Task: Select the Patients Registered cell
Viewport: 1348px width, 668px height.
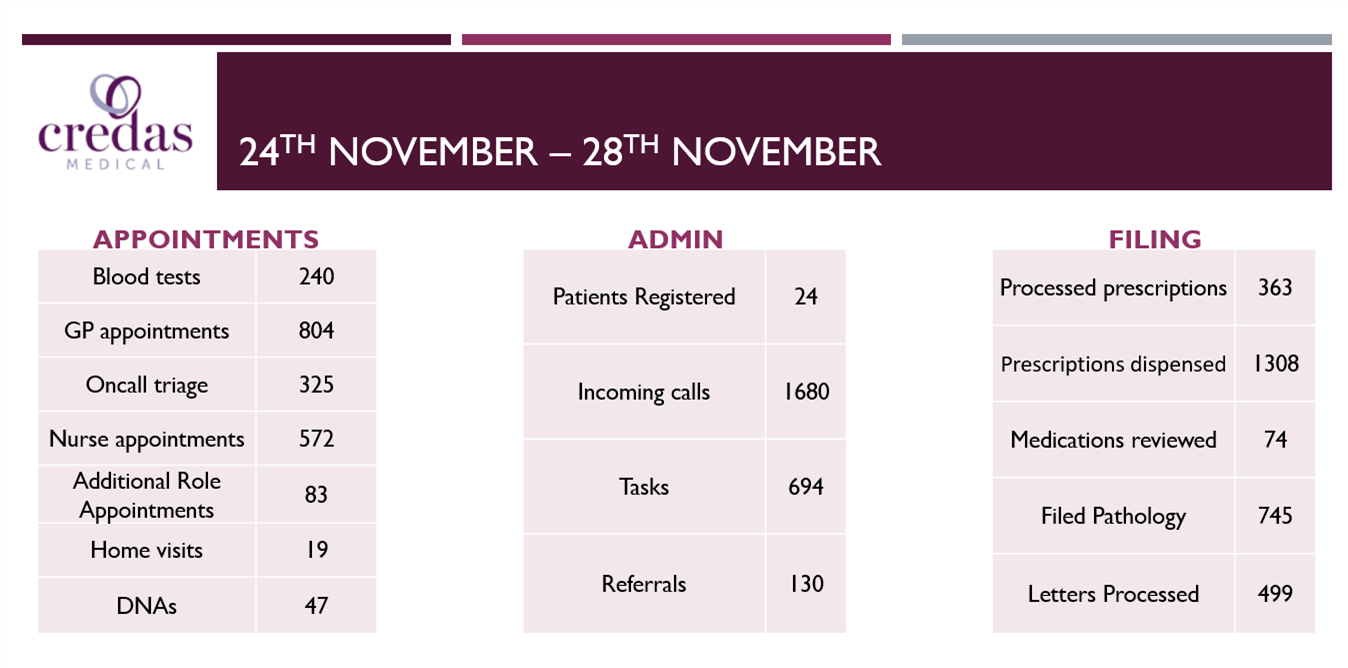Action: 644,297
